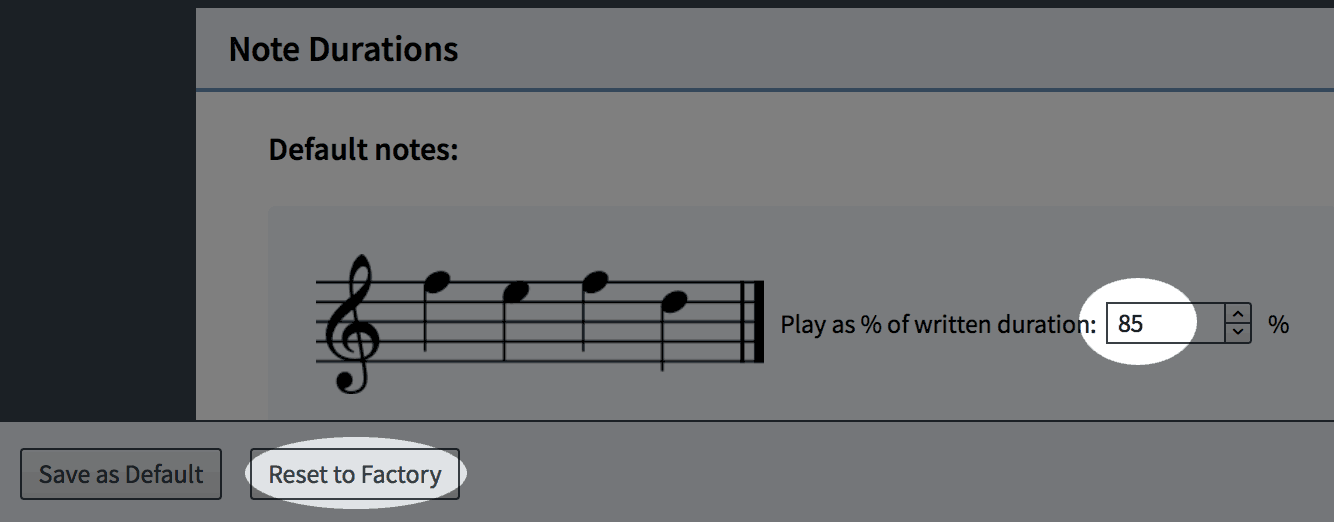Image resolution: width=1334 pixels, height=522 pixels.
Task: Click the blue divider line under Note Durations
Action: [x=765, y=91]
